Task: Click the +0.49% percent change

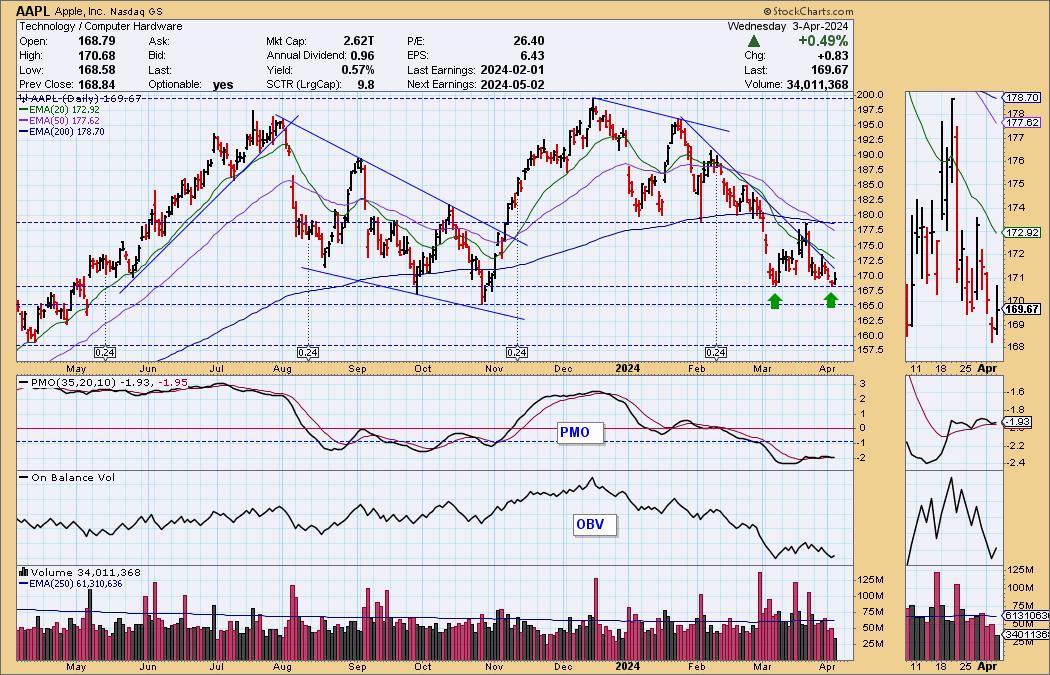Action: [x=823, y=42]
